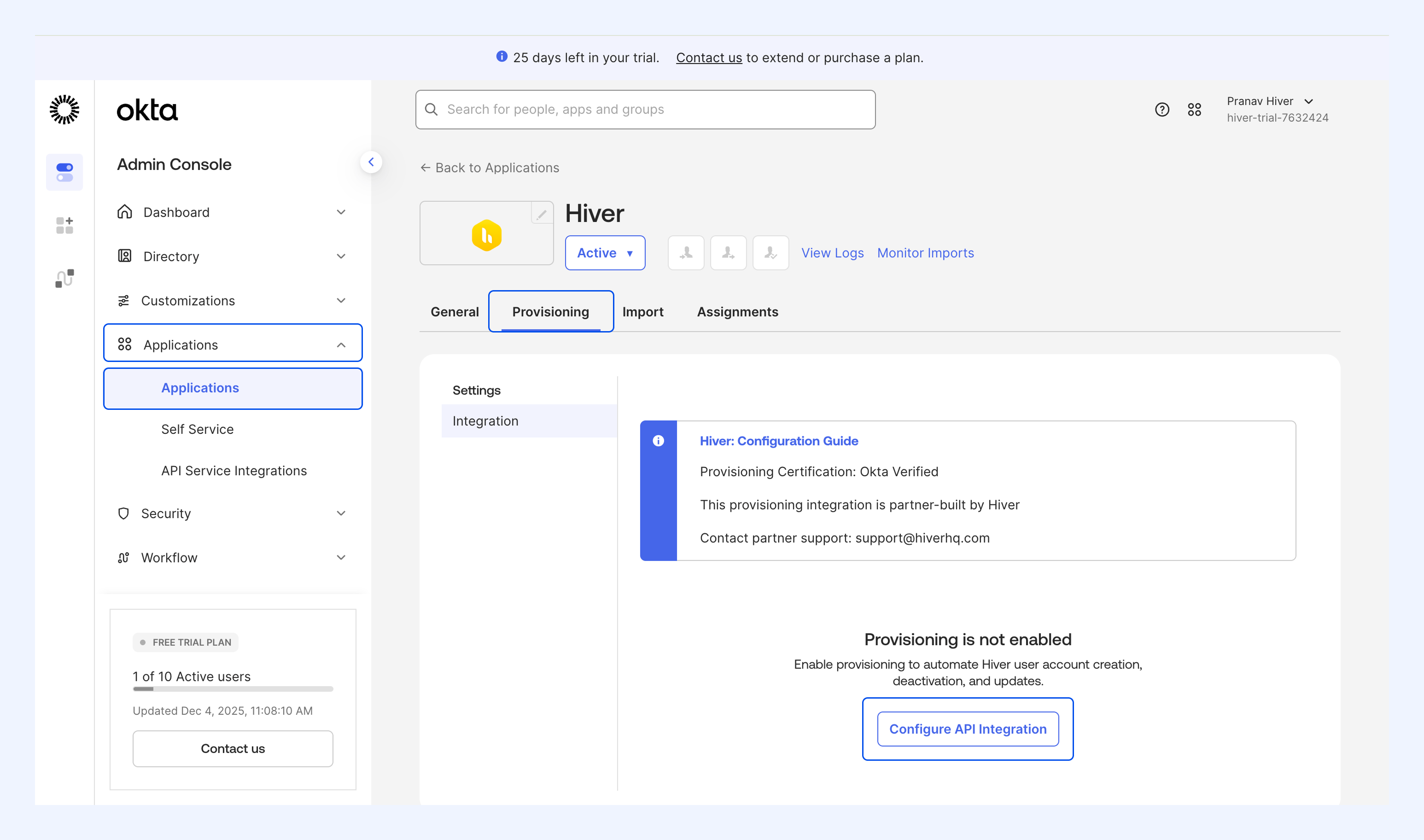Click the Admin Console heading
Screen dimensions: 1424x840
coord(175,164)
